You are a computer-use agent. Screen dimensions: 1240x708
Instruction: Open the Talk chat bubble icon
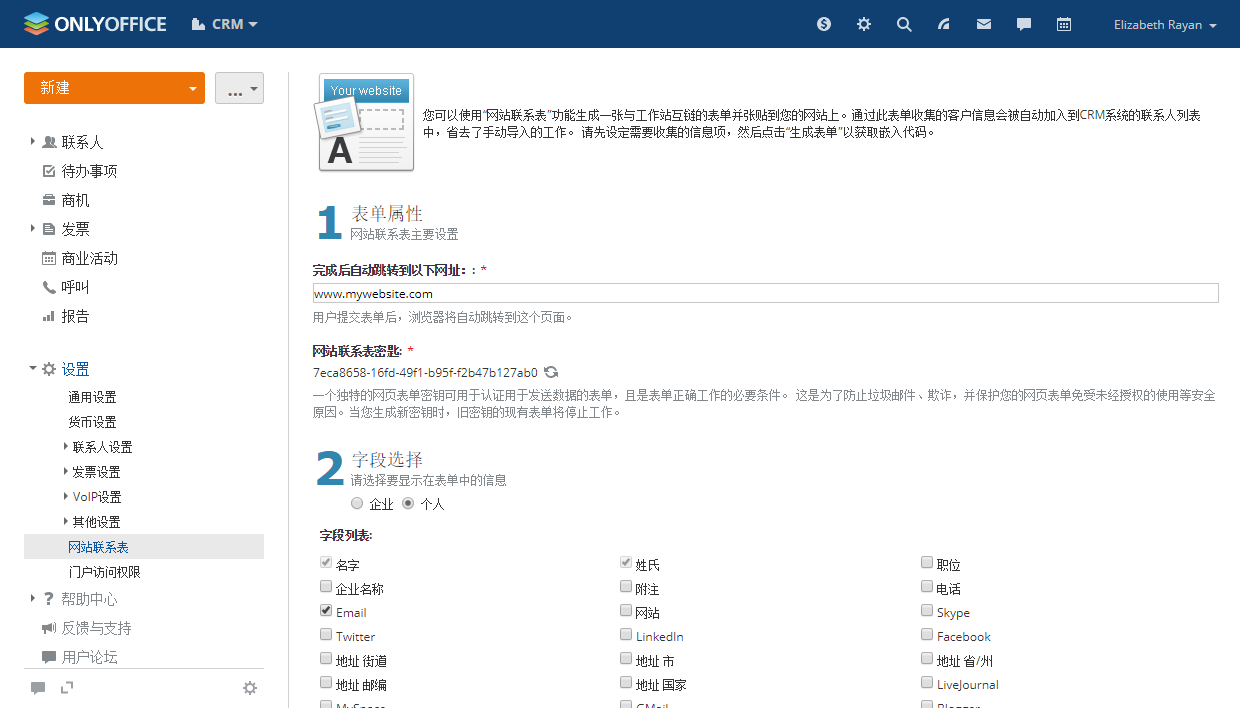point(1024,24)
